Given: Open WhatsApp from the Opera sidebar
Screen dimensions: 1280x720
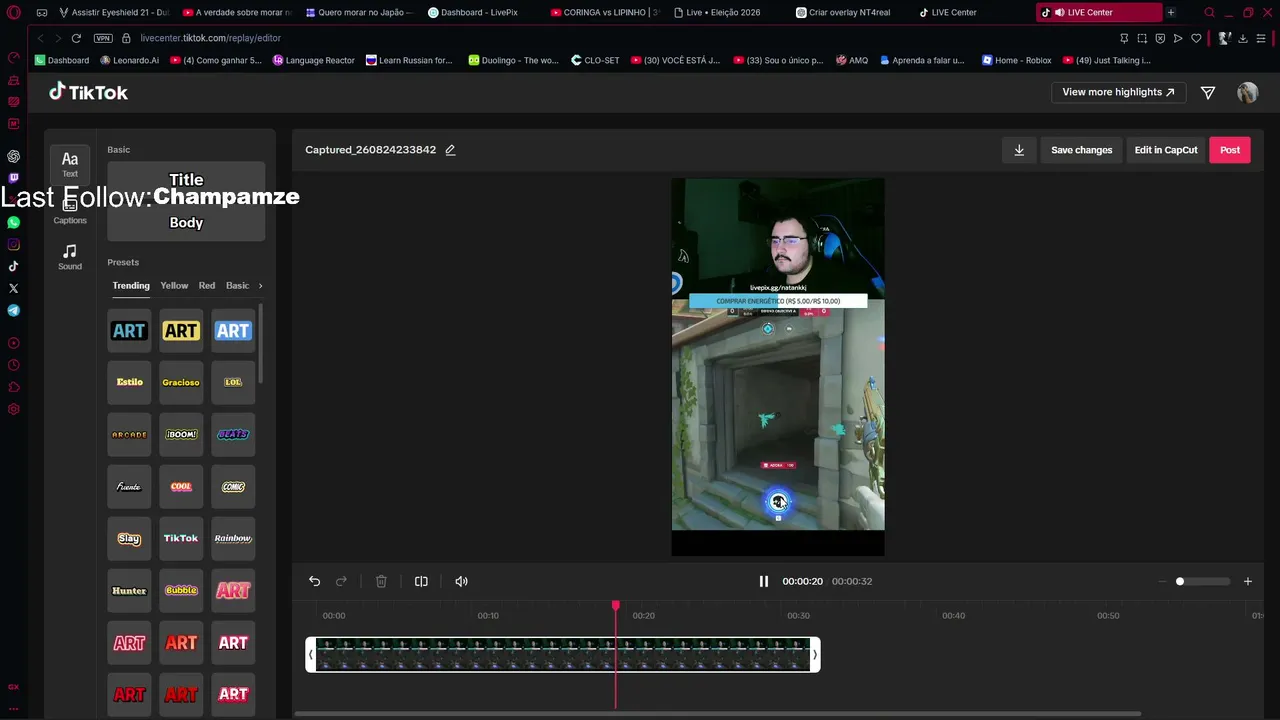Looking at the screenshot, I should (x=13, y=222).
